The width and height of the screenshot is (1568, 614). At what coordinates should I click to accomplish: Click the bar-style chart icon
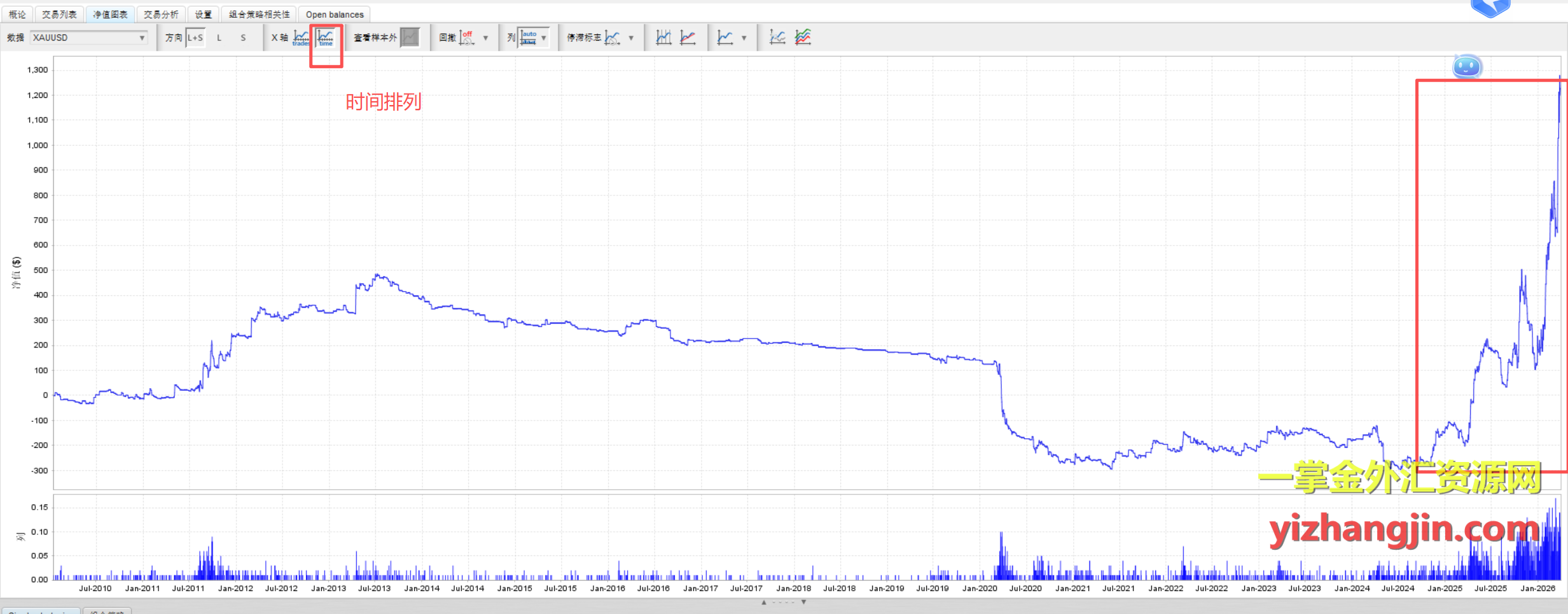coord(663,38)
